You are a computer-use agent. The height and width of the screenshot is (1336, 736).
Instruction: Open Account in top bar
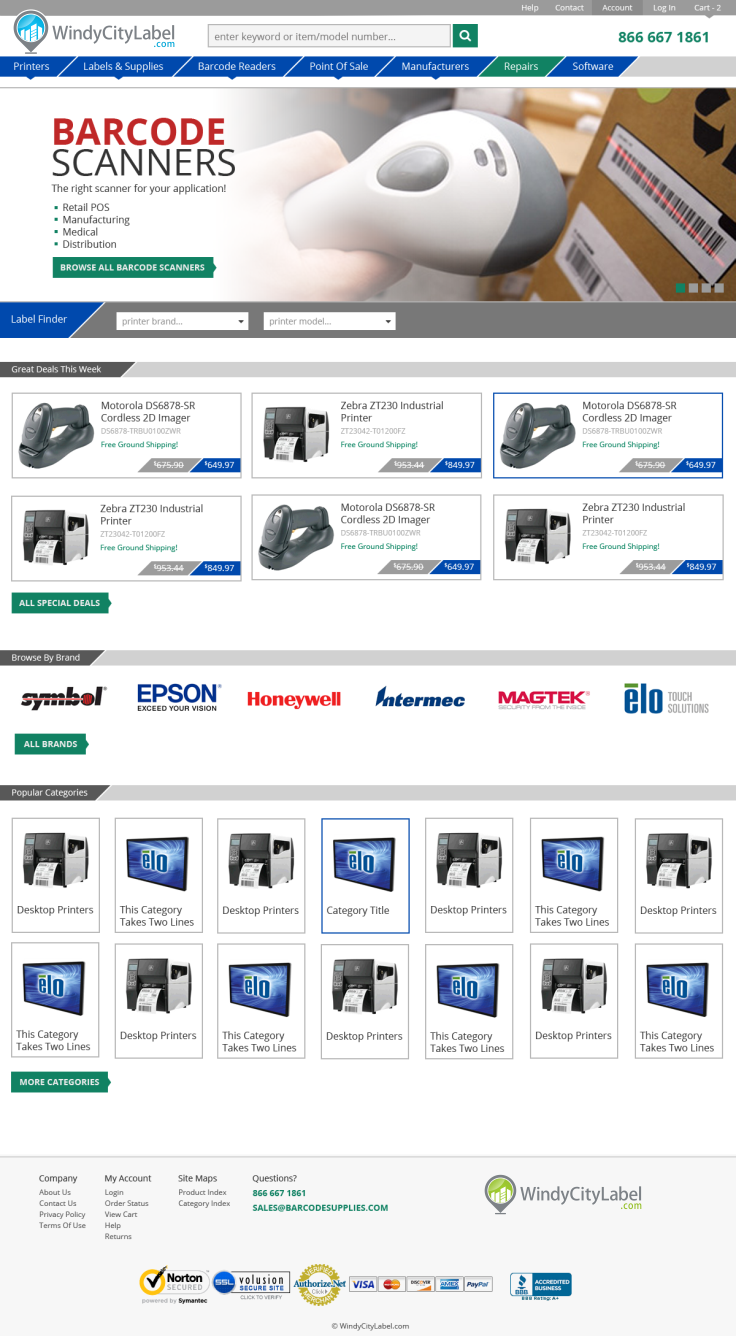tap(617, 7)
